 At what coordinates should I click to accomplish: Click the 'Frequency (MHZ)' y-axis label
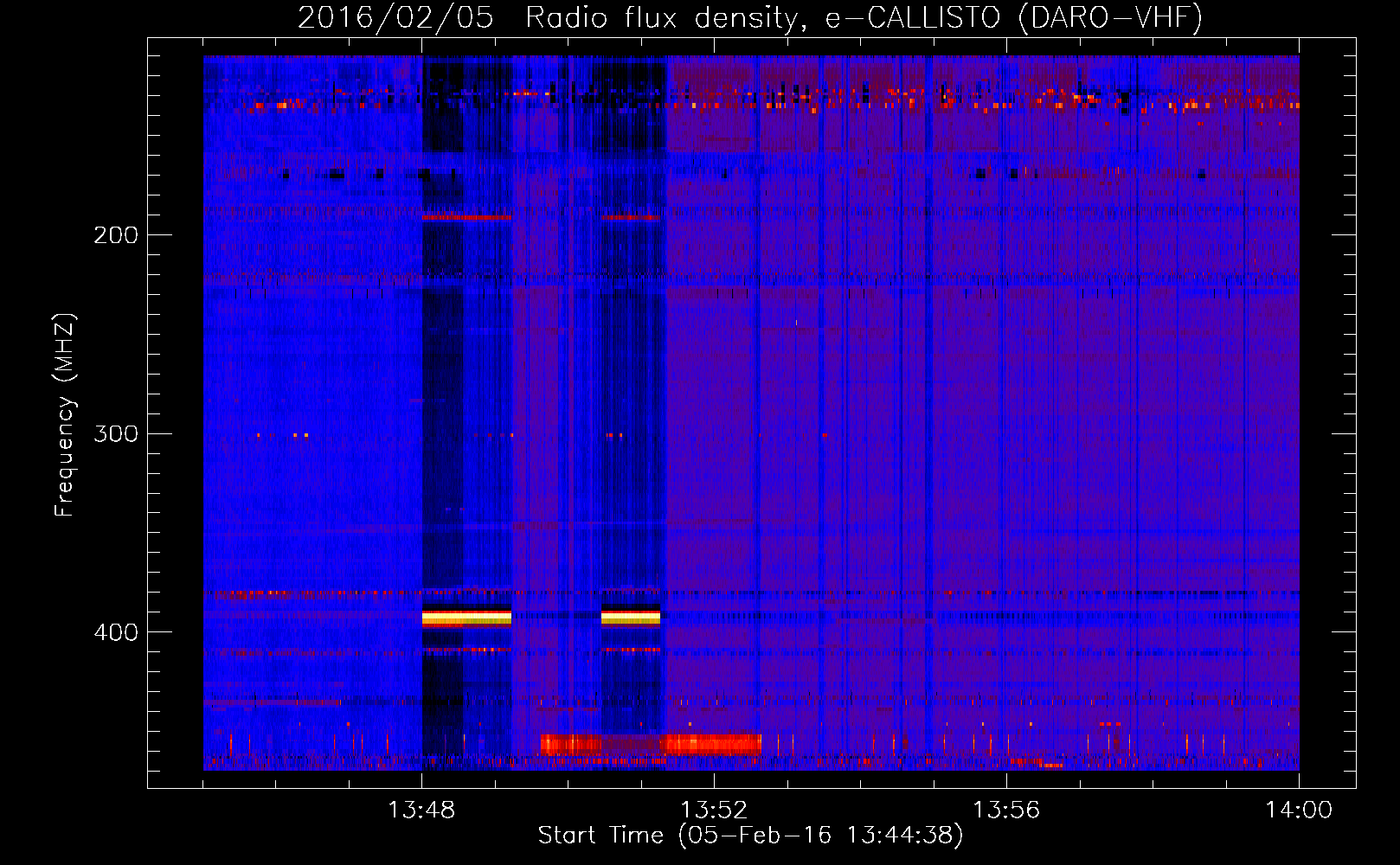[x=65, y=415]
